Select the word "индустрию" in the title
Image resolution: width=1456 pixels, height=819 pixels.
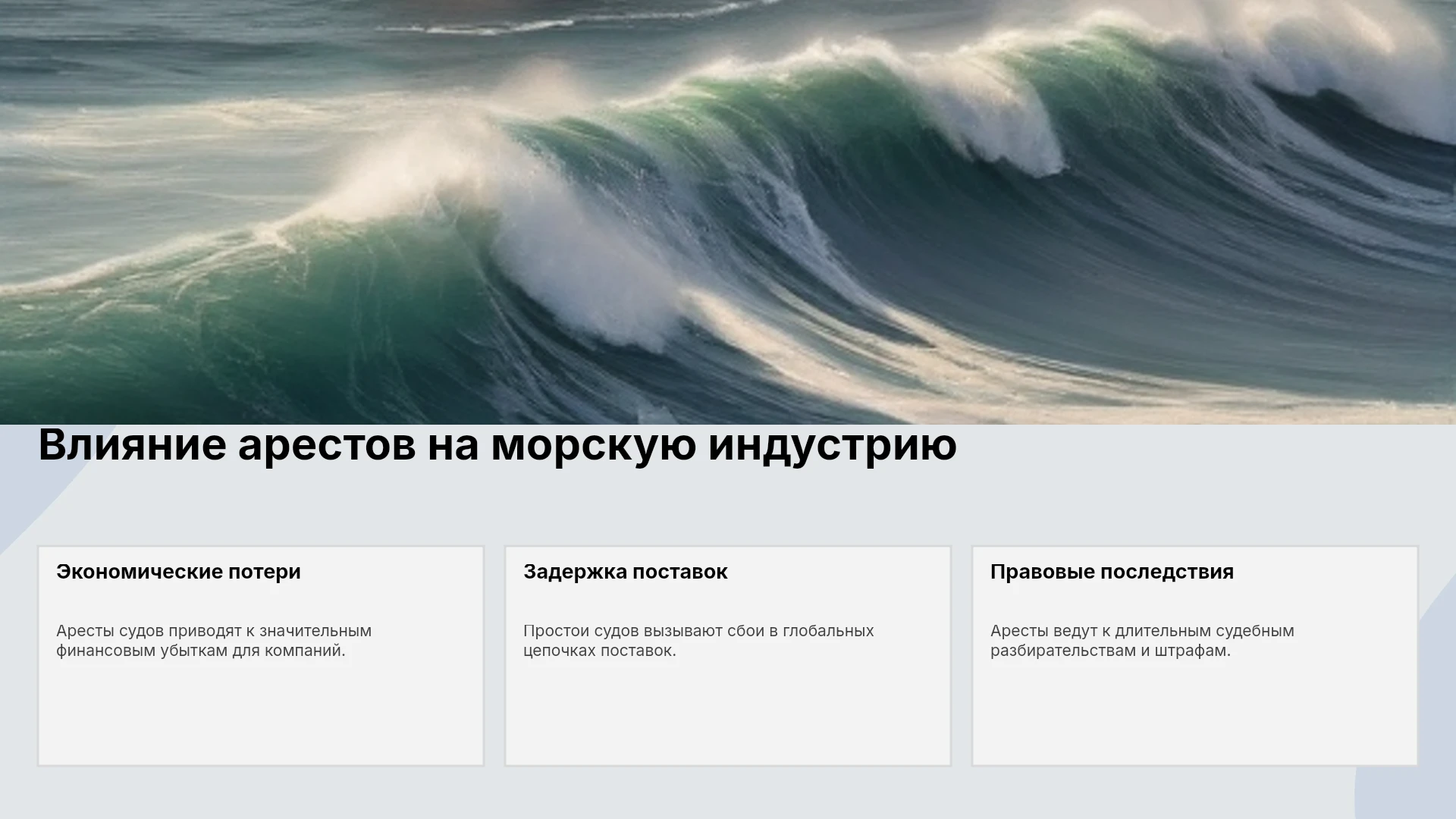pos(833,447)
